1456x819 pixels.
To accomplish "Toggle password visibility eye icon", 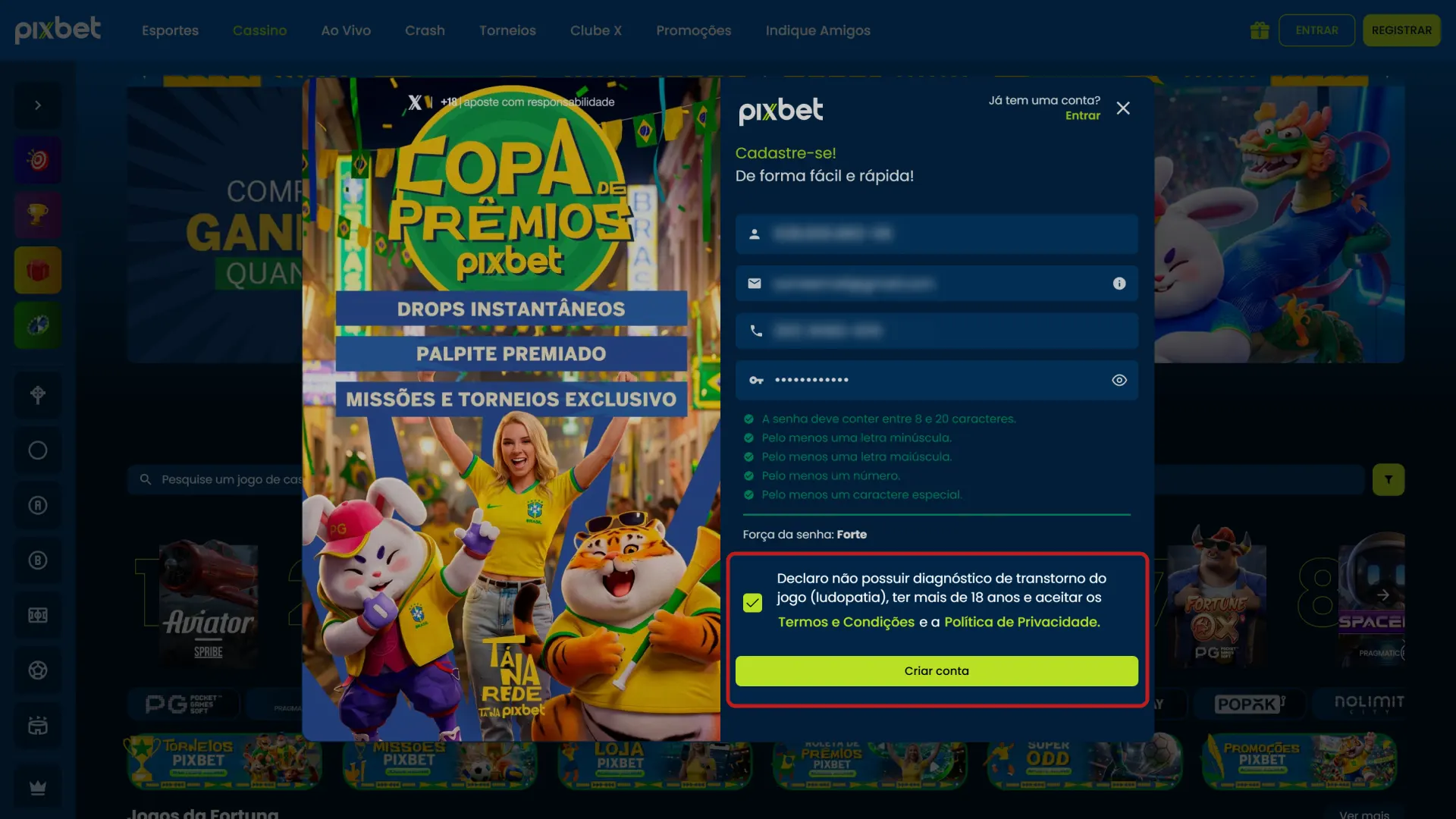I will coord(1119,380).
